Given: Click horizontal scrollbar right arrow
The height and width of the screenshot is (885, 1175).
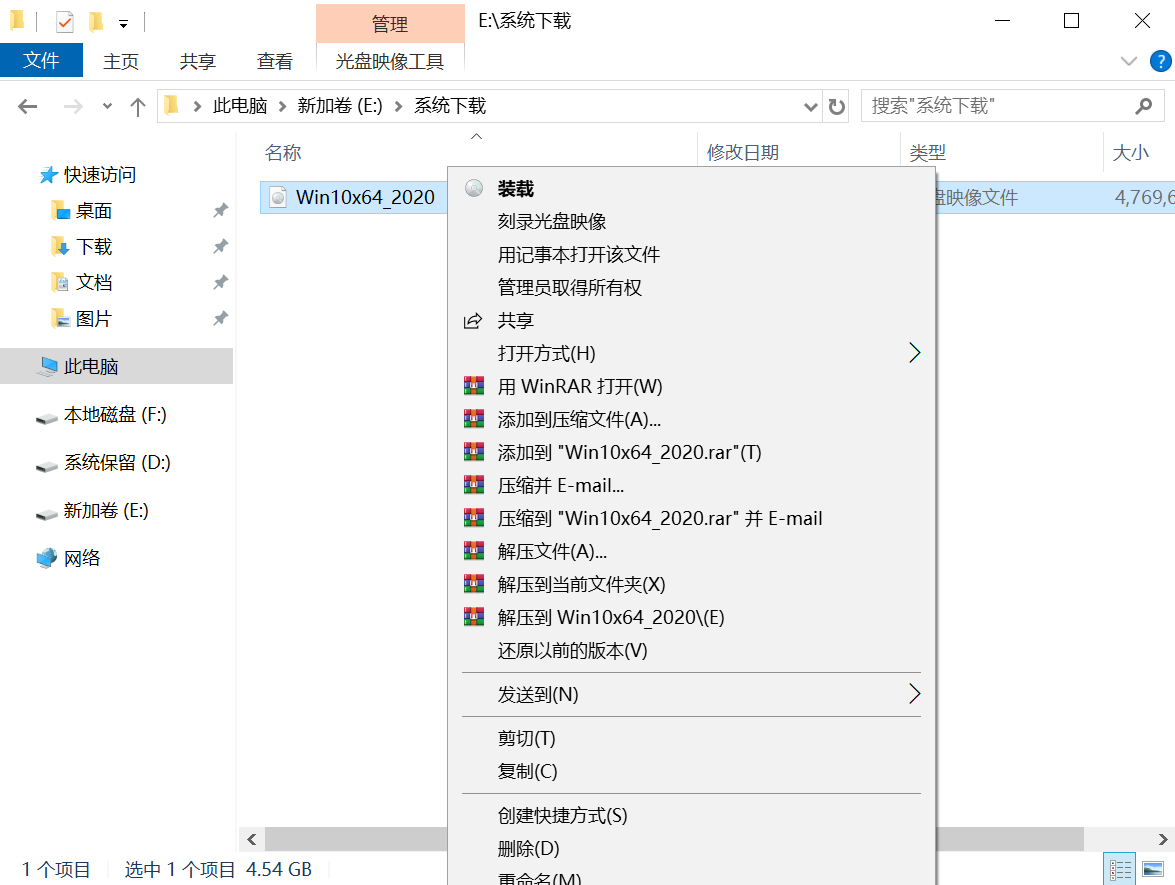Looking at the screenshot, I should click(1162, 839).
